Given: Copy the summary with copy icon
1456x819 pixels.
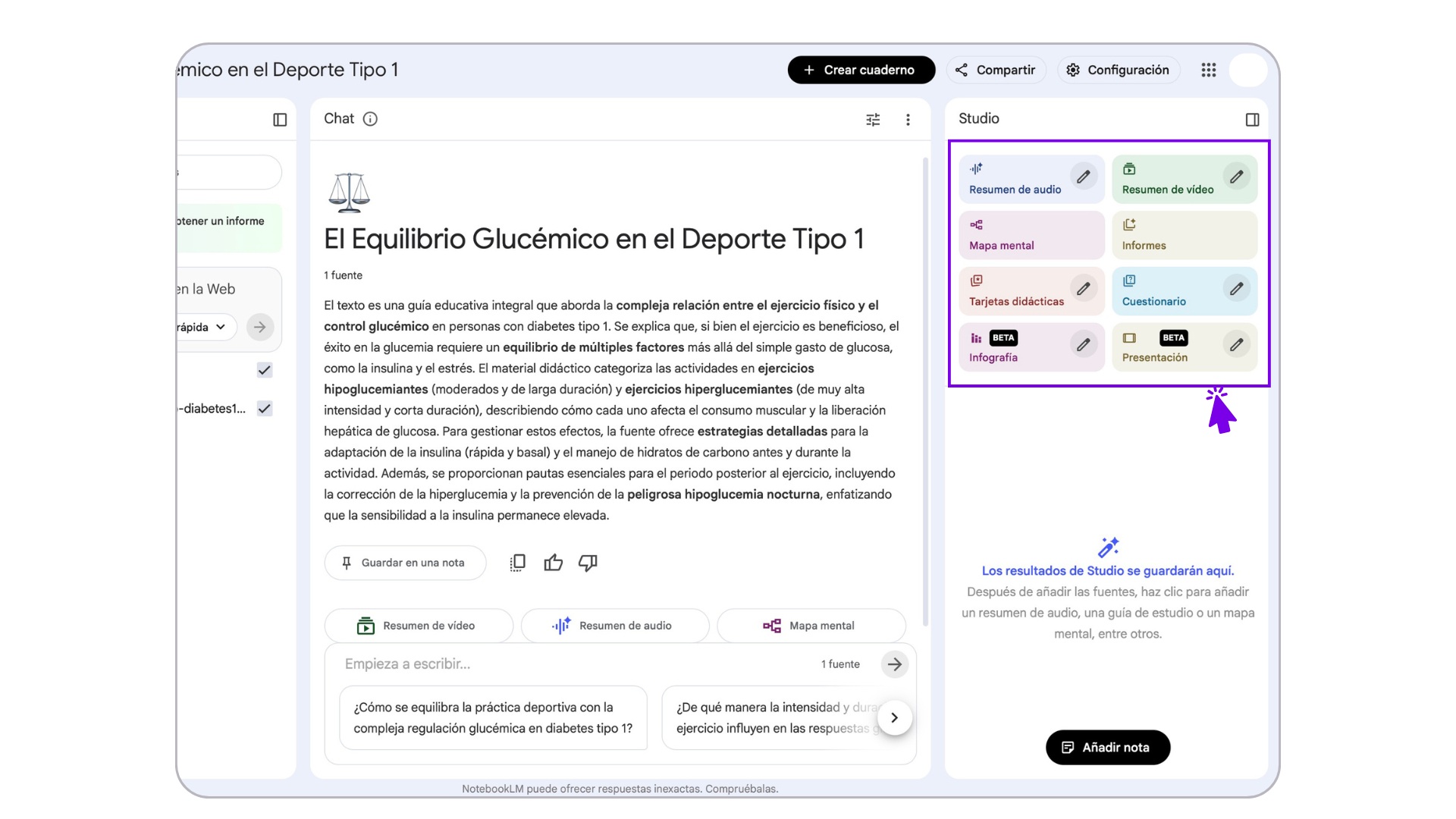Looking at the screenshot, I should pyautogui.click(x=518, y=563).
